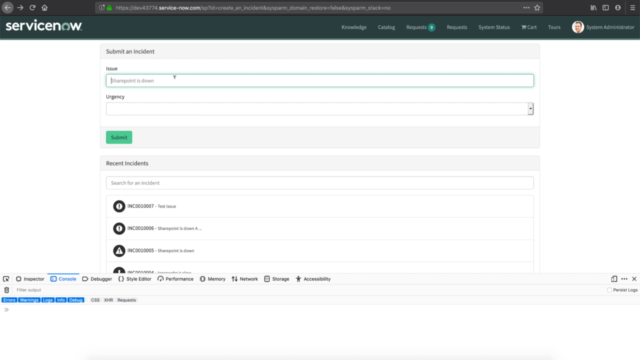Image resolution: width=640 pixels, height=360 pixels.
Task: Open the Knowledge nav link
Action: pos(354,27)
